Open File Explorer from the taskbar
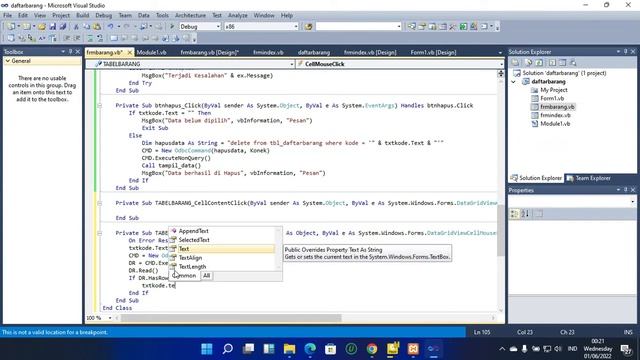 click(289, 349)
